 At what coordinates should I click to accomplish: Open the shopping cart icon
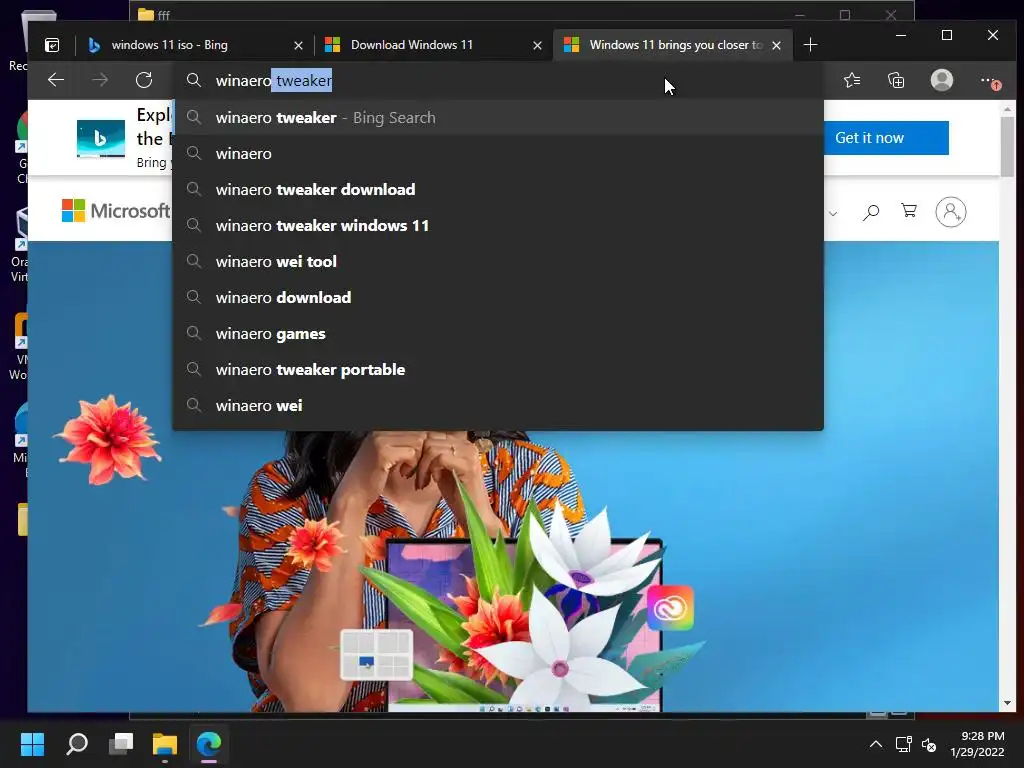(x=908, y=210)
